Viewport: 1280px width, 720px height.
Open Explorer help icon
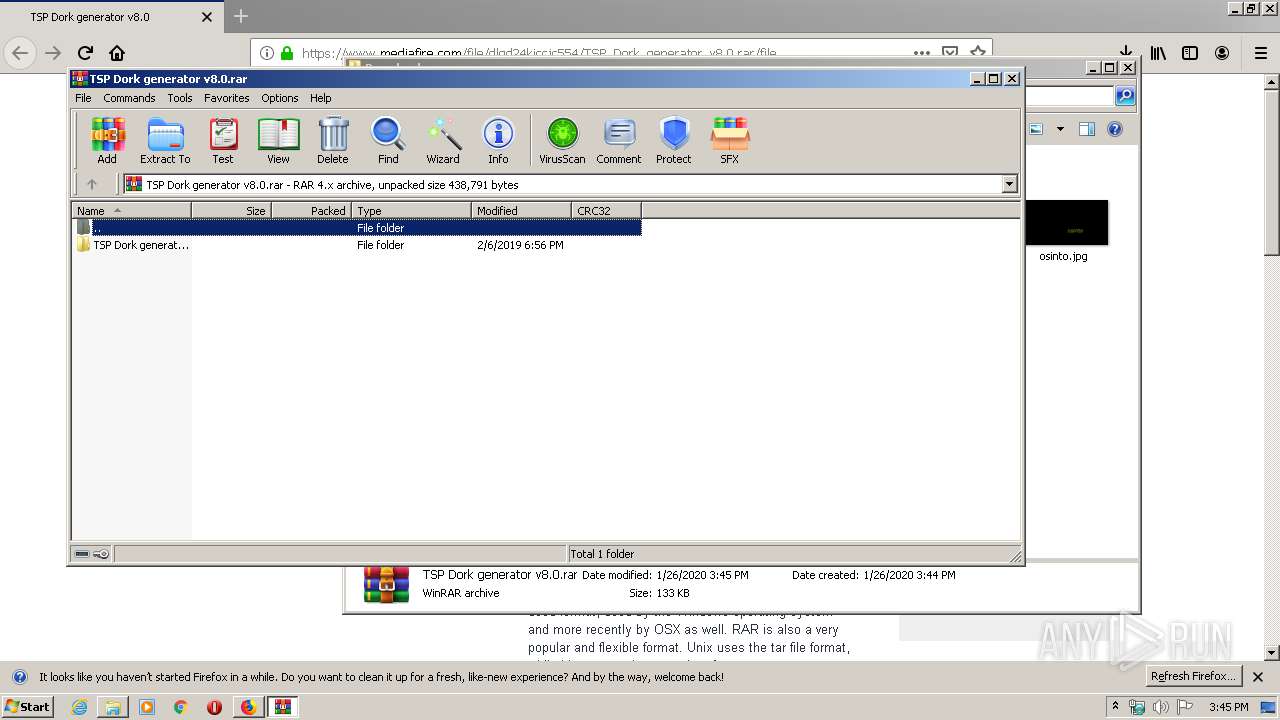point(1115,129)
